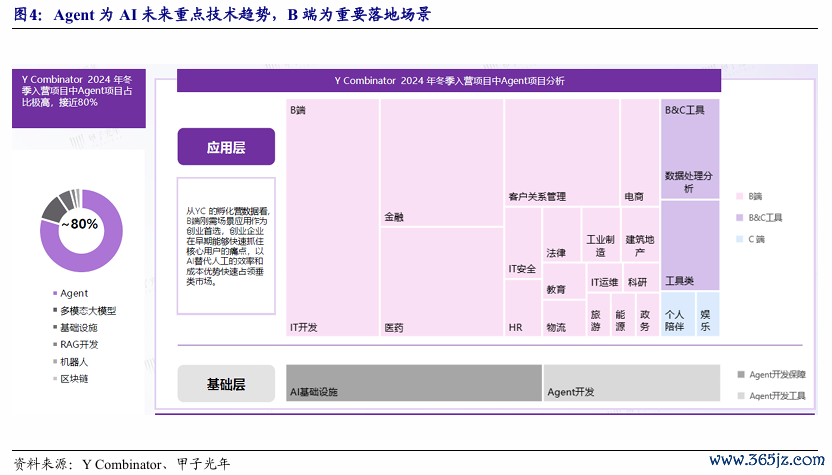This screenshot has height=475, width=832.
Task: Click the figure title starting 图4
Action: coord(222,14)
